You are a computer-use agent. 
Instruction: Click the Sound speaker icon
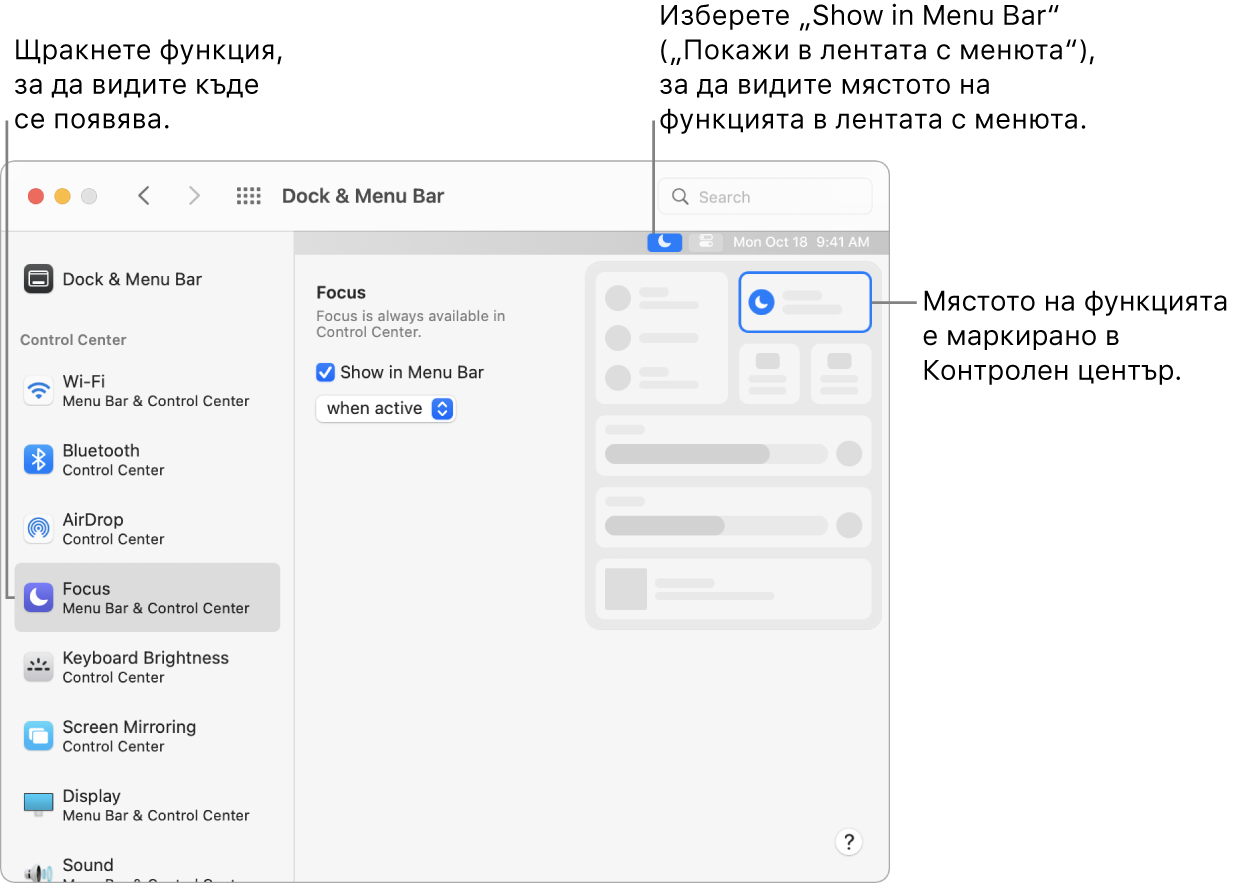point(38,872)
